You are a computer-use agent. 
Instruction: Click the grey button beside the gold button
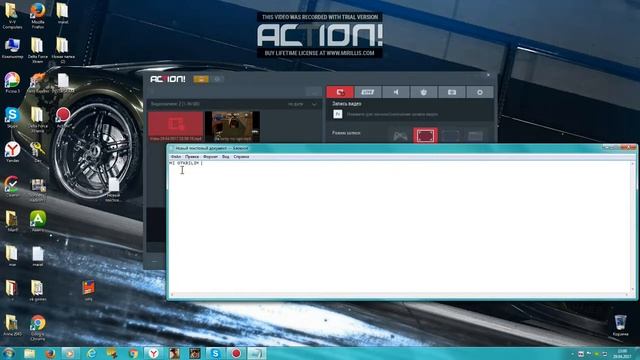tap(217, 79)
